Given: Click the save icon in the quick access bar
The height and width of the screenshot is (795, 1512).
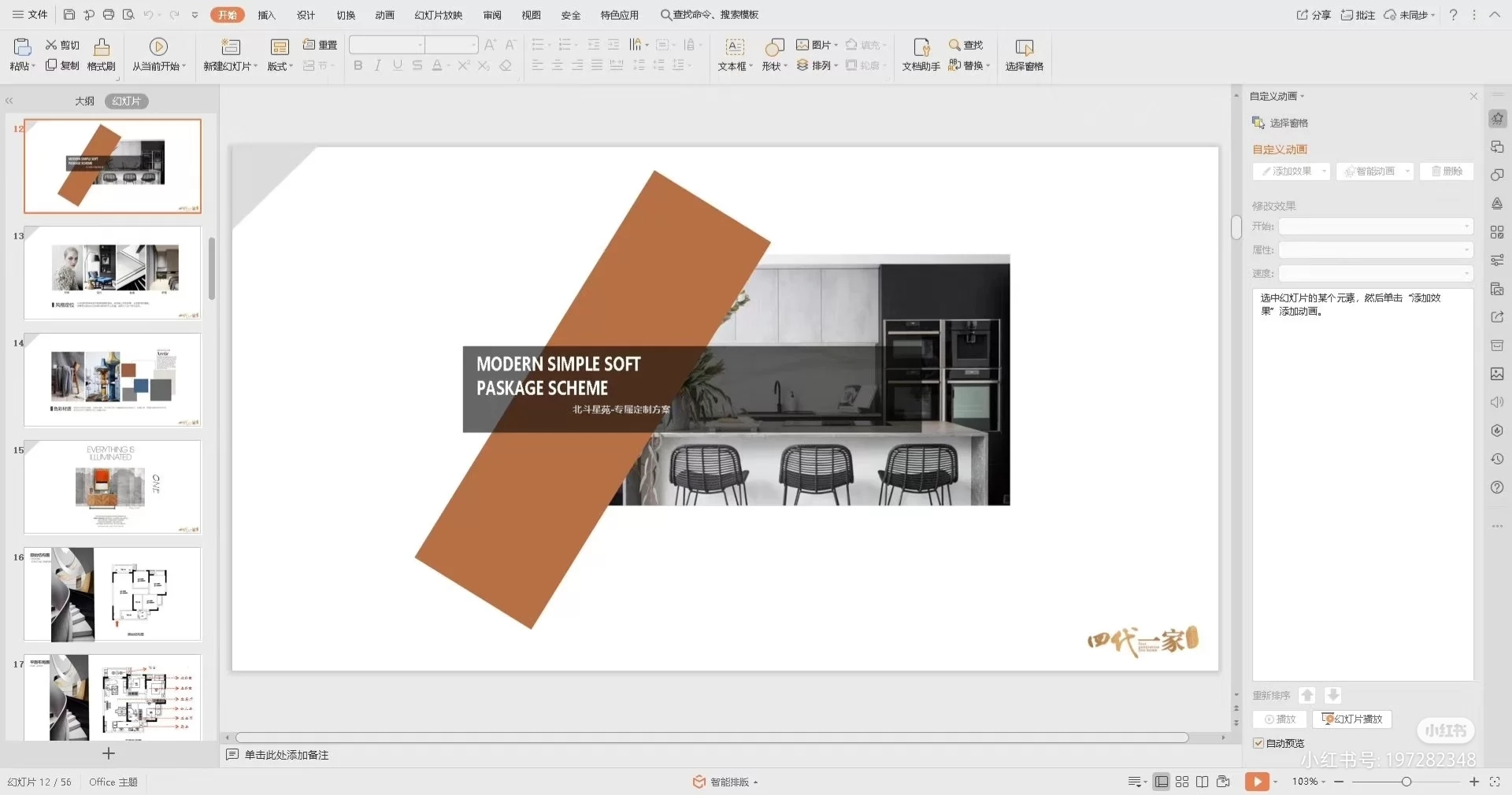Looking at the screenshot, I should (x=69, y=15).
